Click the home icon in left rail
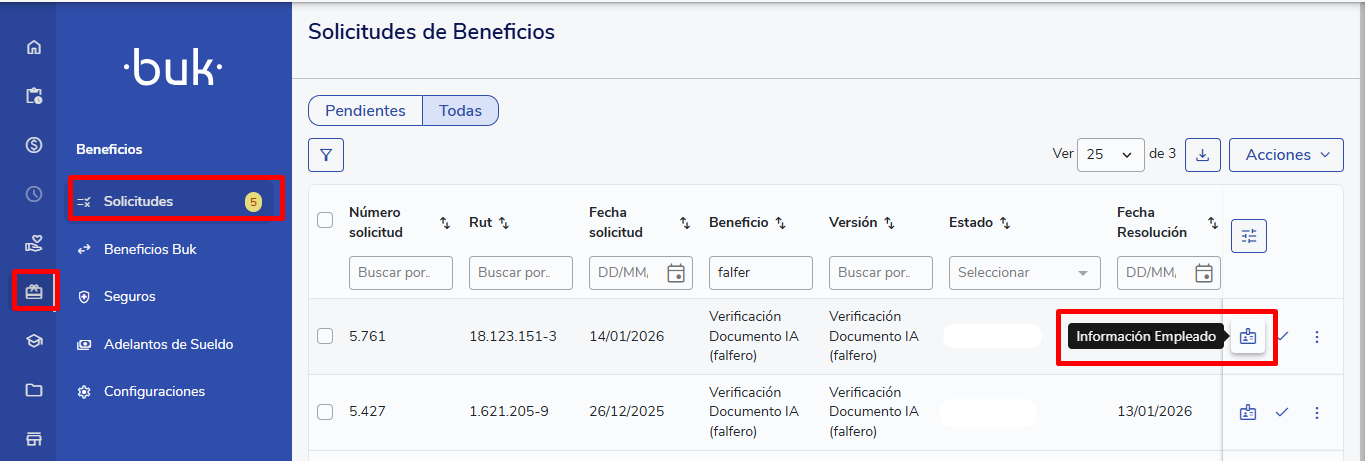The image size is (1365, 461). (34, 47)
